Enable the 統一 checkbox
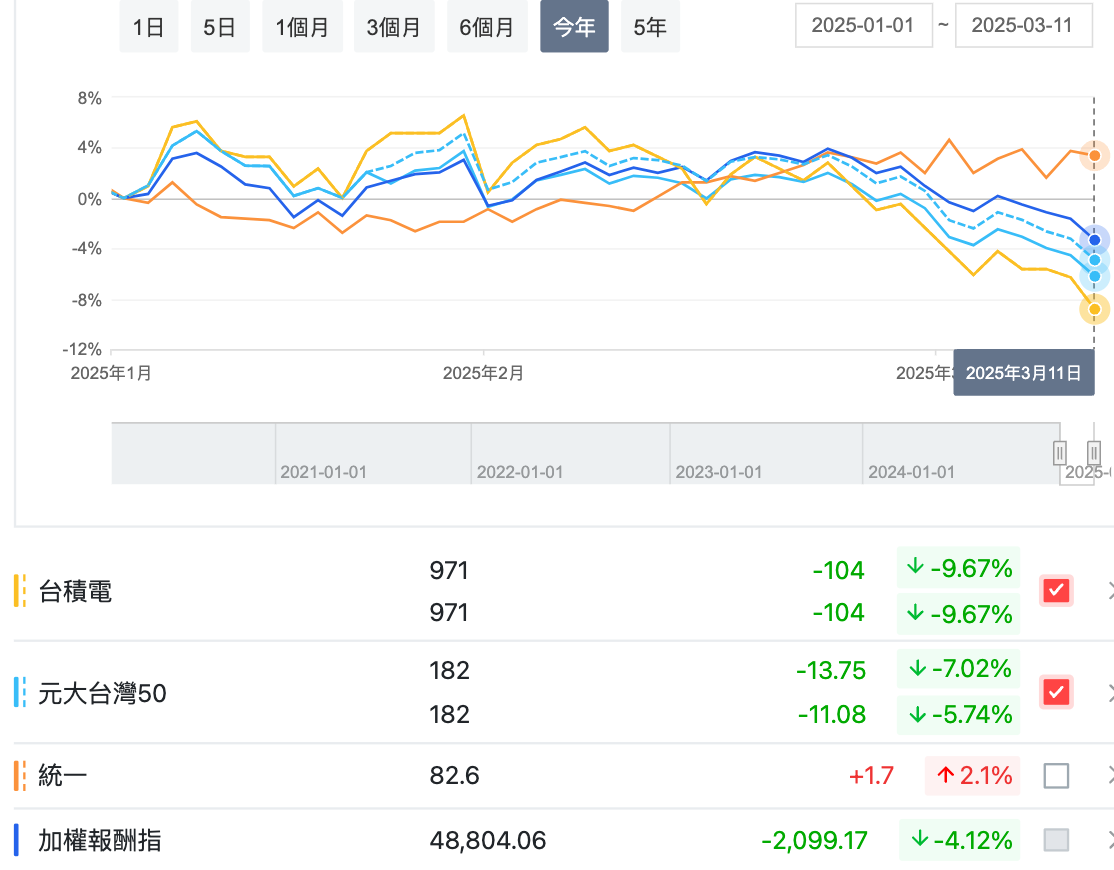Viewport: 1114px width, 870px height. pyautogui.click(x=1056, y=775)
